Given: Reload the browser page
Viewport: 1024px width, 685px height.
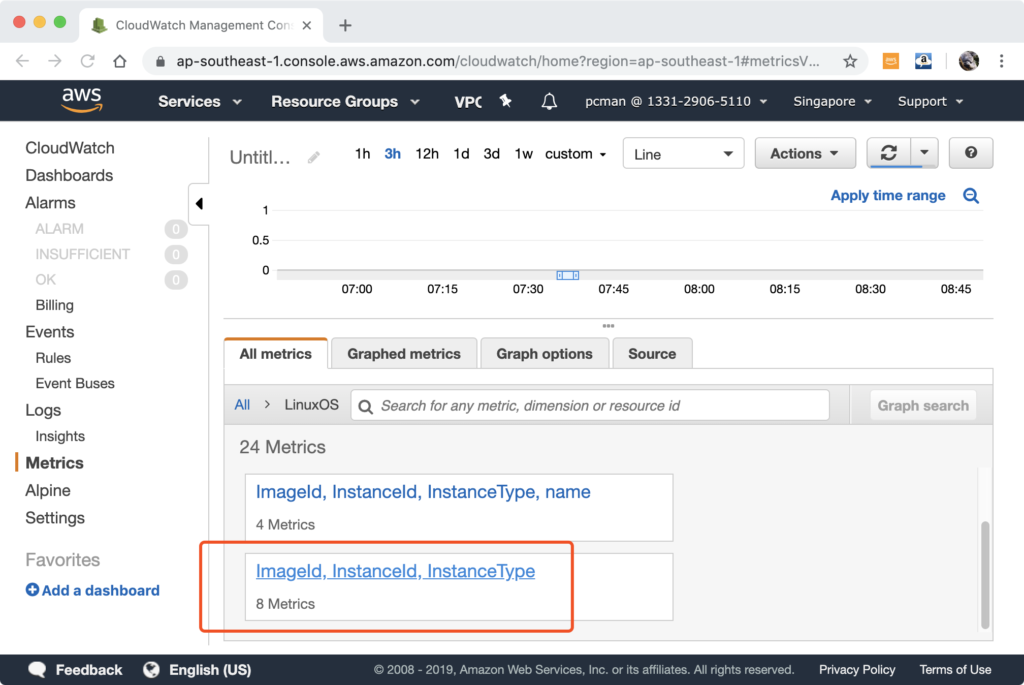Looking at the screenshot, I should 88,61.
